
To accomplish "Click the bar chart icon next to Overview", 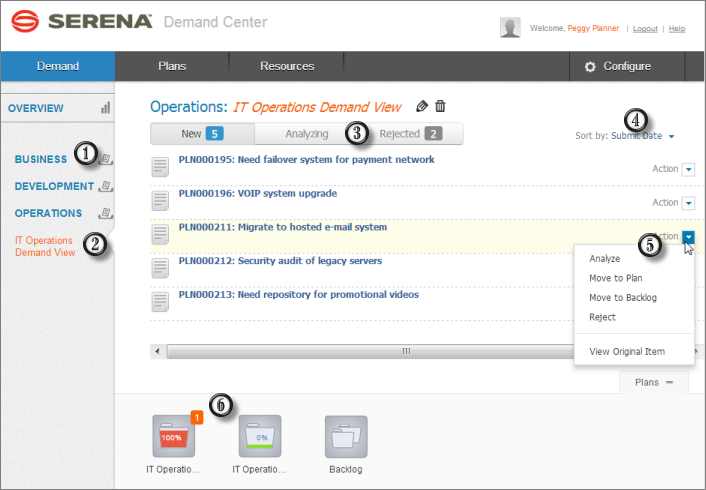I will point(105,108).
